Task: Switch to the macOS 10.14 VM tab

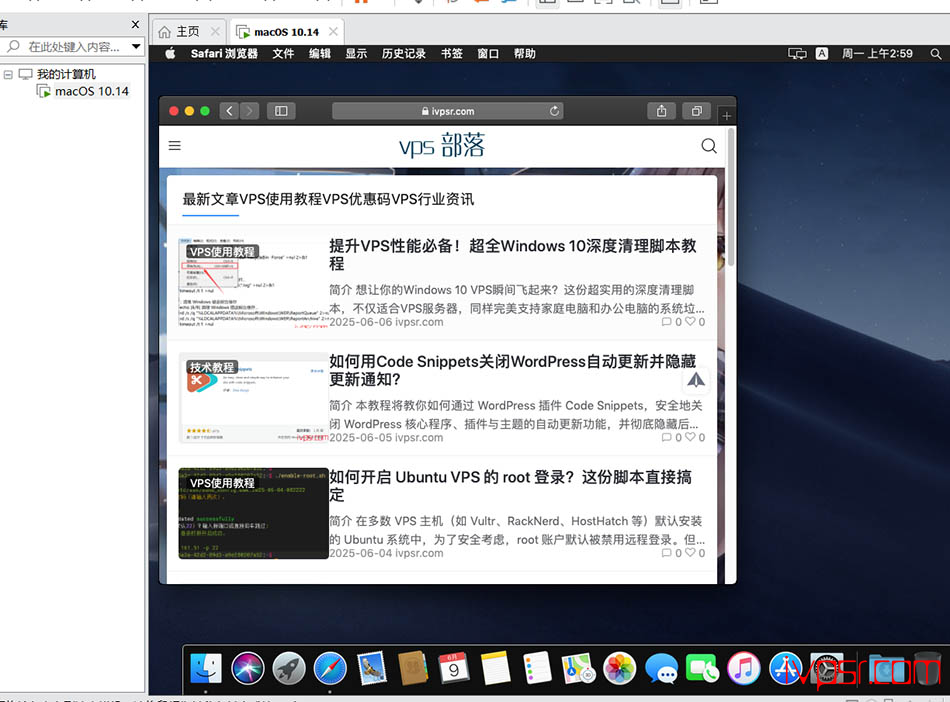Action: [286, 32]
